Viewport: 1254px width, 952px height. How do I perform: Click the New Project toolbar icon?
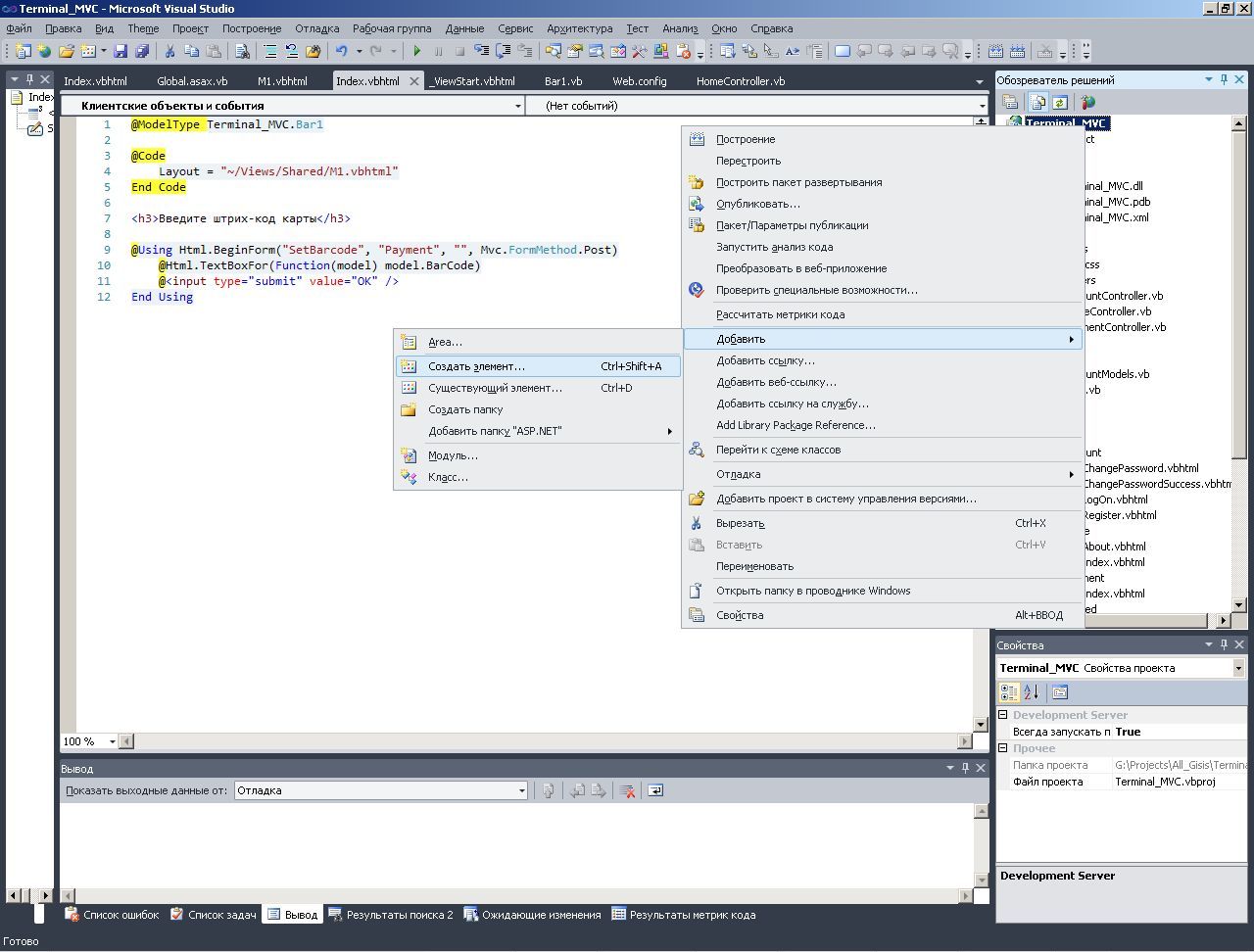click(x=23, y=51)
